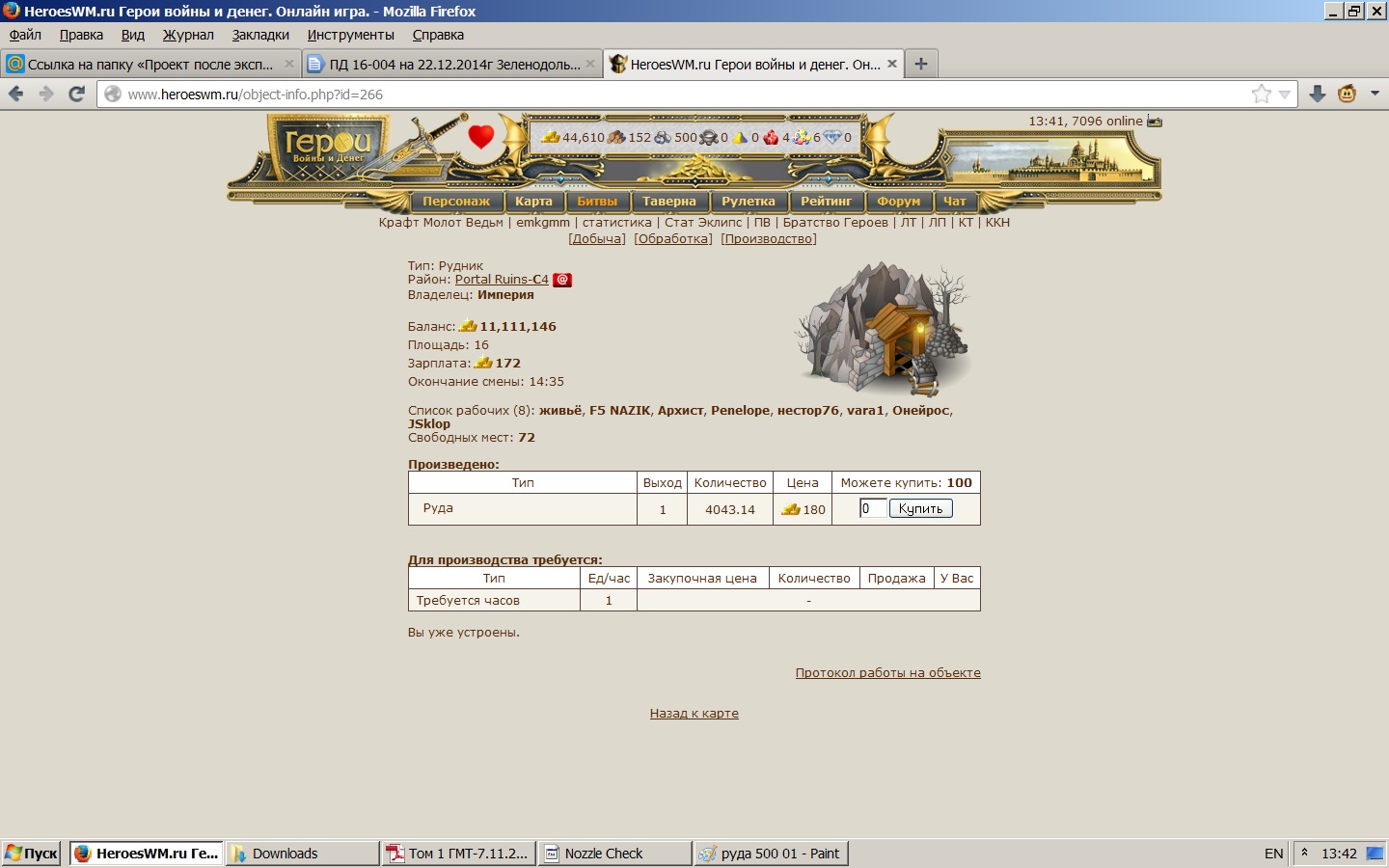Click the mine building image
The image size is (1389, 868).
(883, 328)
